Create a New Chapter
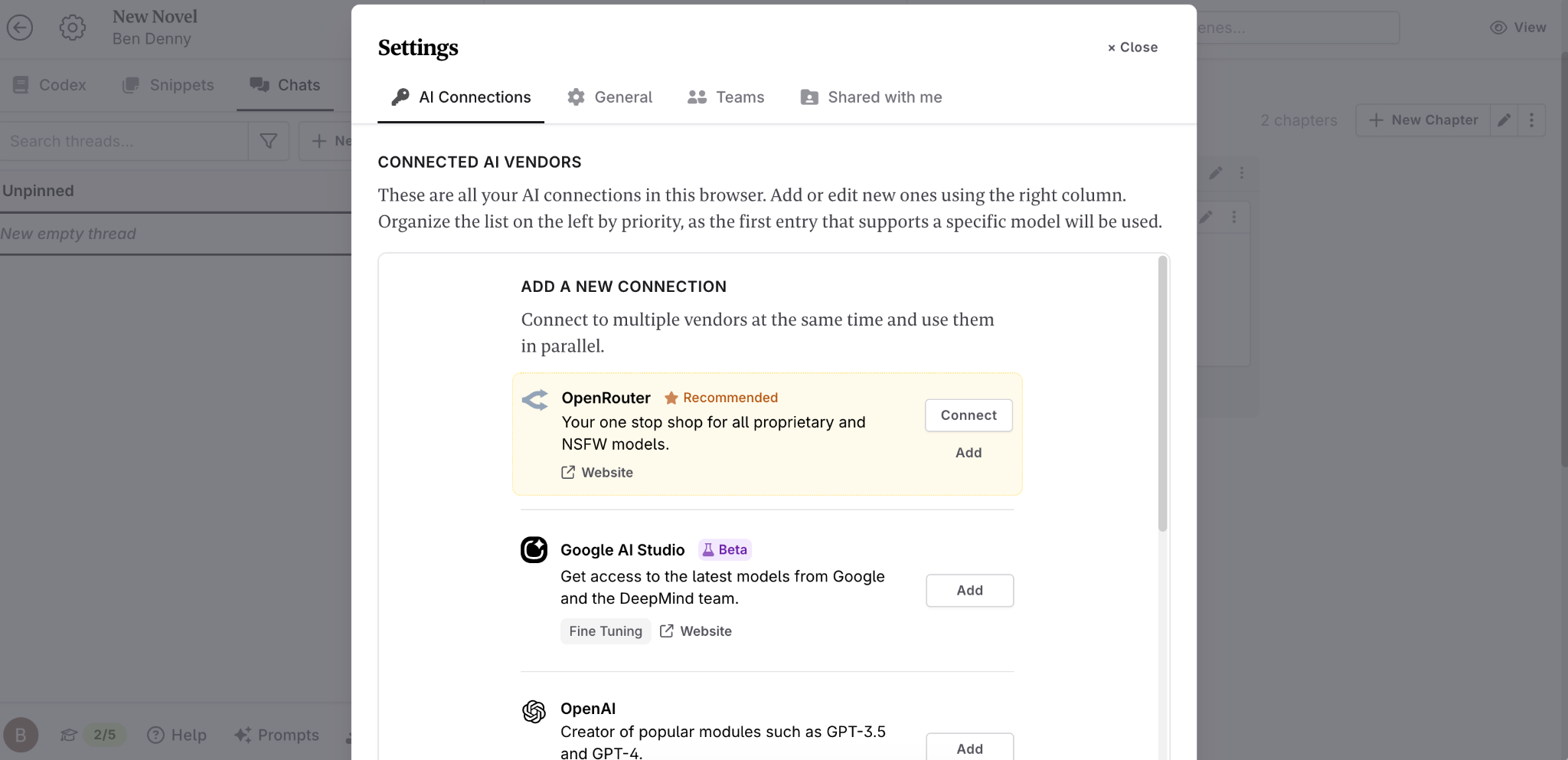1568x760 pixels. pos(1423,120)
